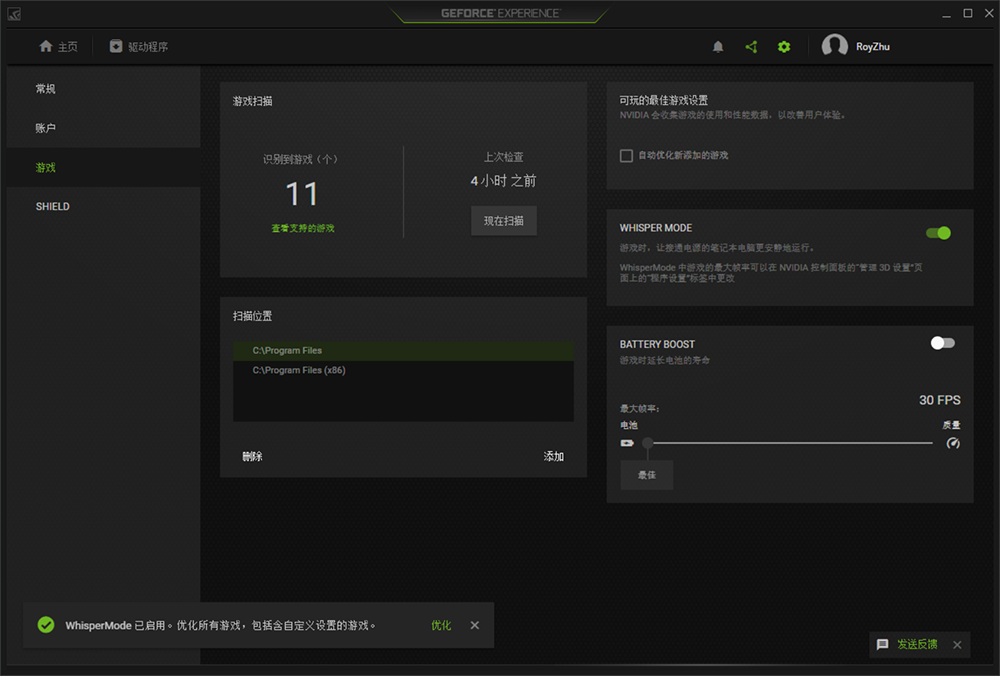Image resolution: width=1000 pixels, height=676 pixels.
Task: Click the battery icon beside the slider
Action: pyautogui.click(x=627, y=443)
